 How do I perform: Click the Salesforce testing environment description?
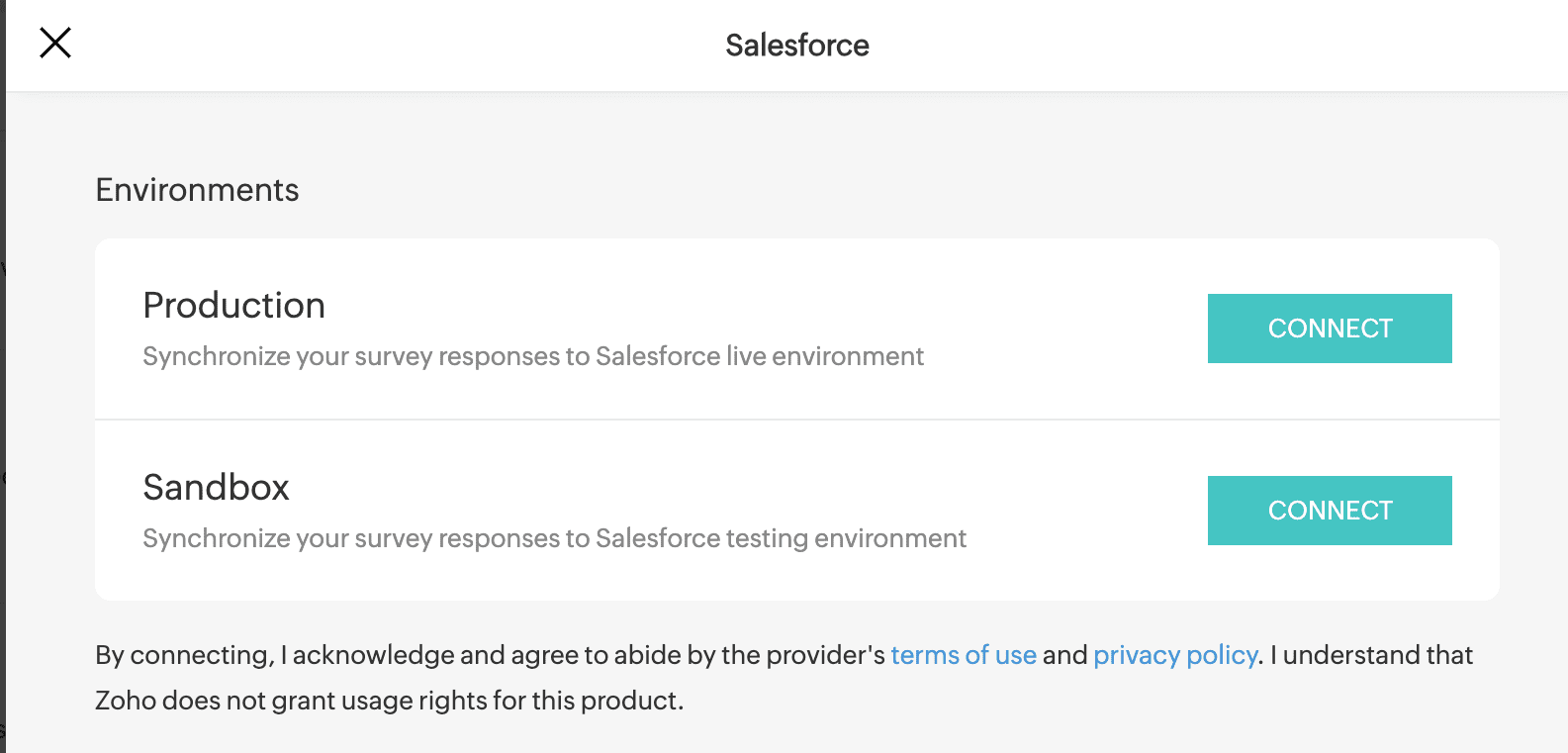coord(554,538)
